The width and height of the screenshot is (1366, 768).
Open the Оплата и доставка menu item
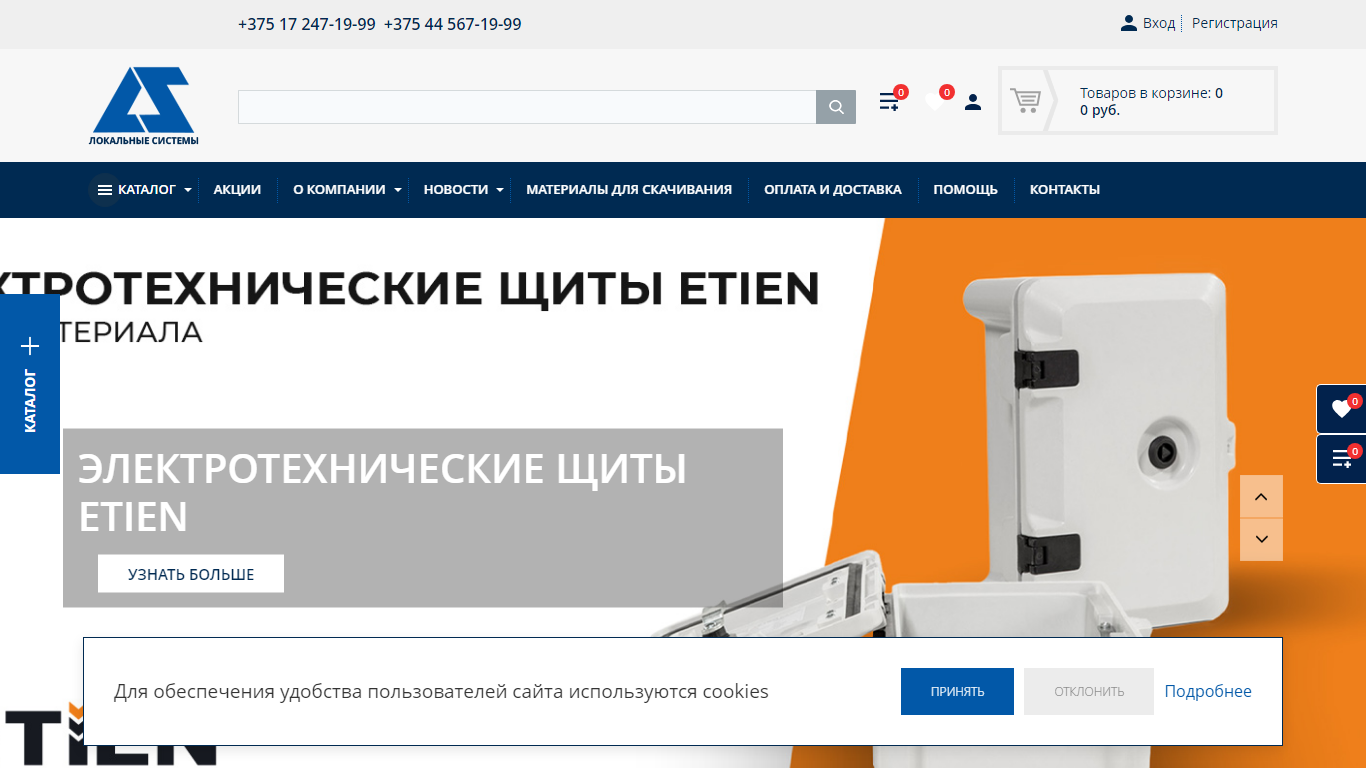pos(833,189)
